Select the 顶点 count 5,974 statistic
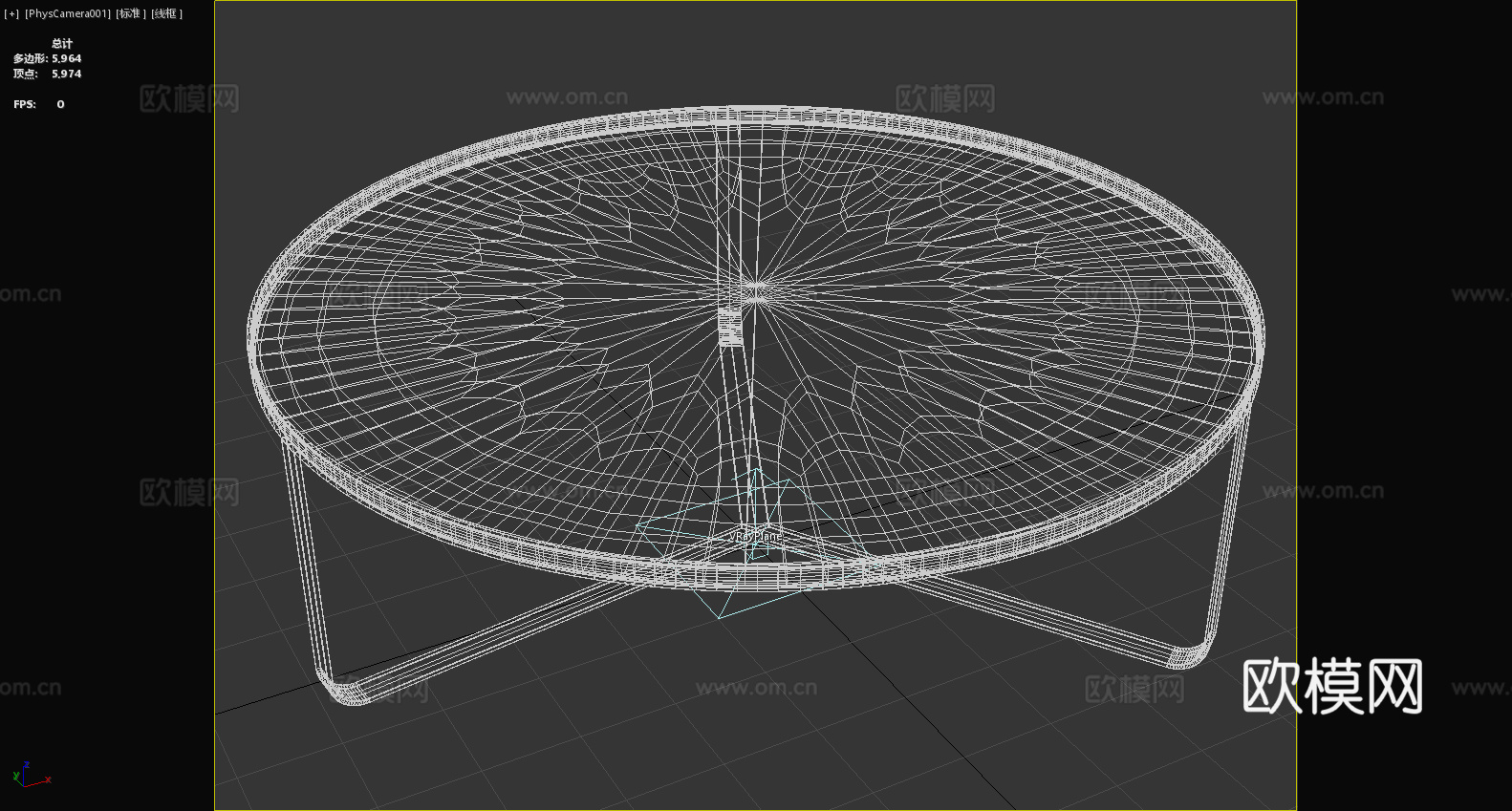This screenshot has width=1512, height=811. tap(48, 74)
